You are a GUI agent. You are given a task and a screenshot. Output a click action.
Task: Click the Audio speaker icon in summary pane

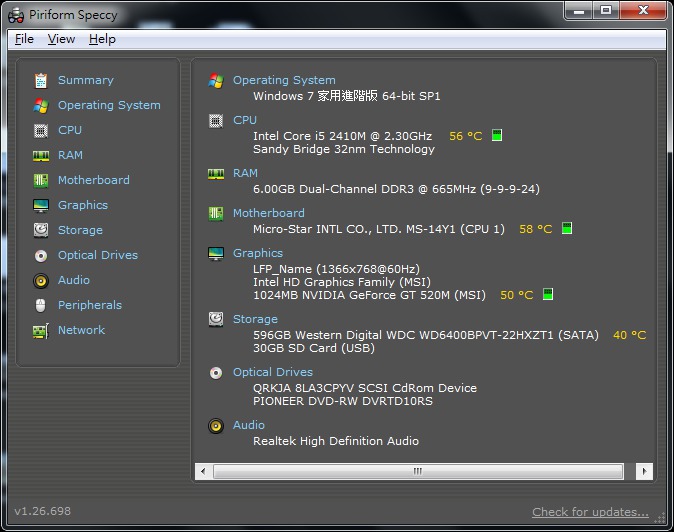coord(216,426)
